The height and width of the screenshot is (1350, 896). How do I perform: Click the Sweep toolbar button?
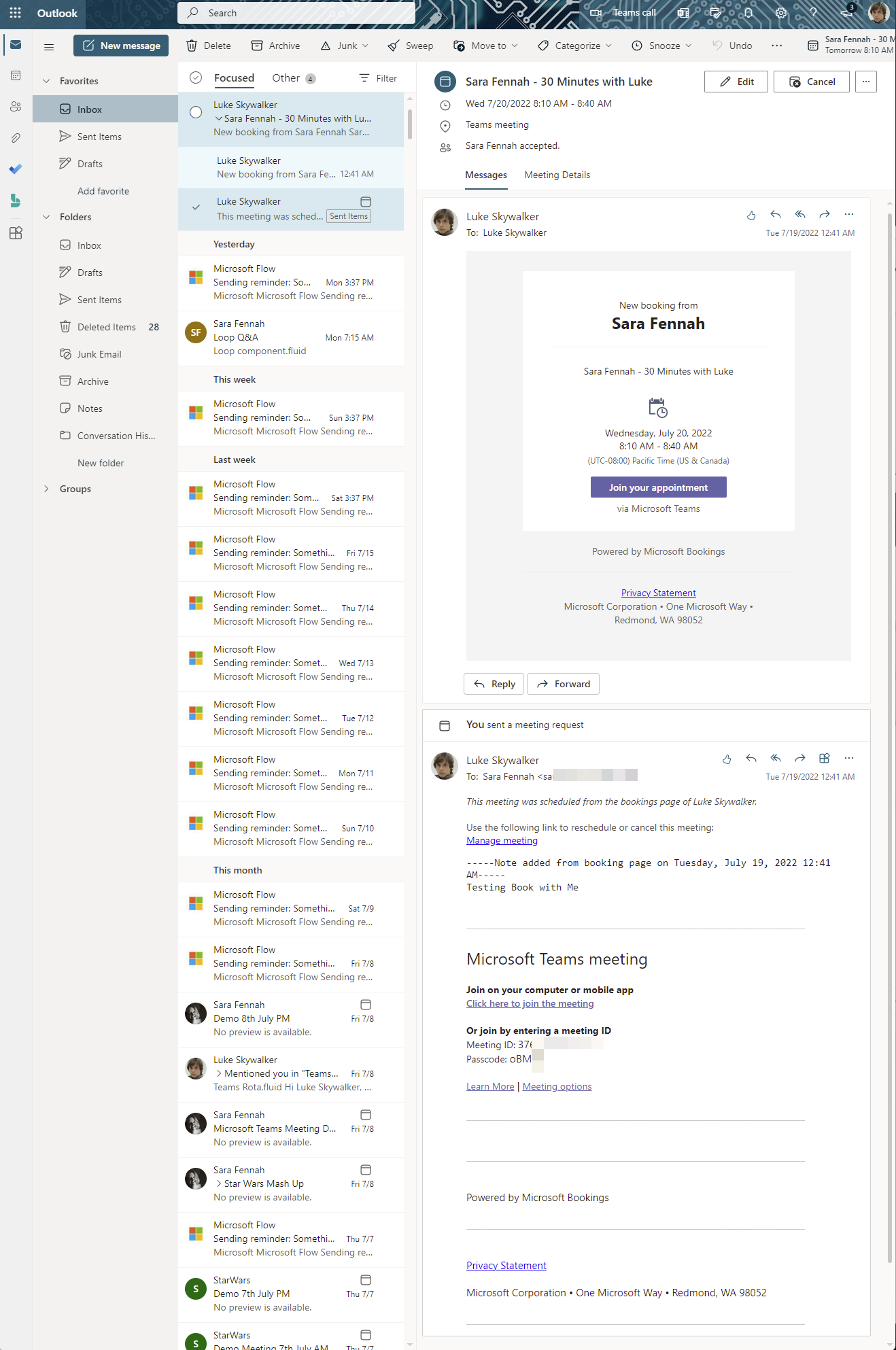[x=411, y=46]
